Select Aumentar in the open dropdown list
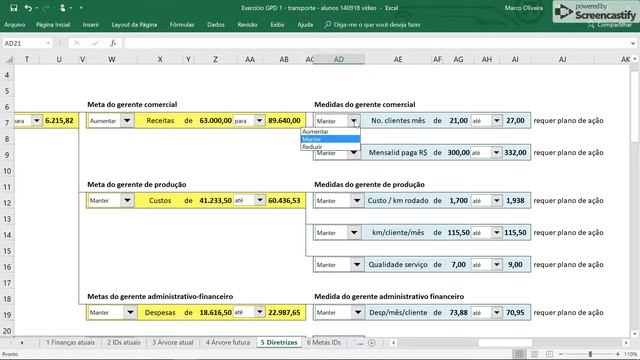Screen dimensions: 640x360 [x=330, y=131]
